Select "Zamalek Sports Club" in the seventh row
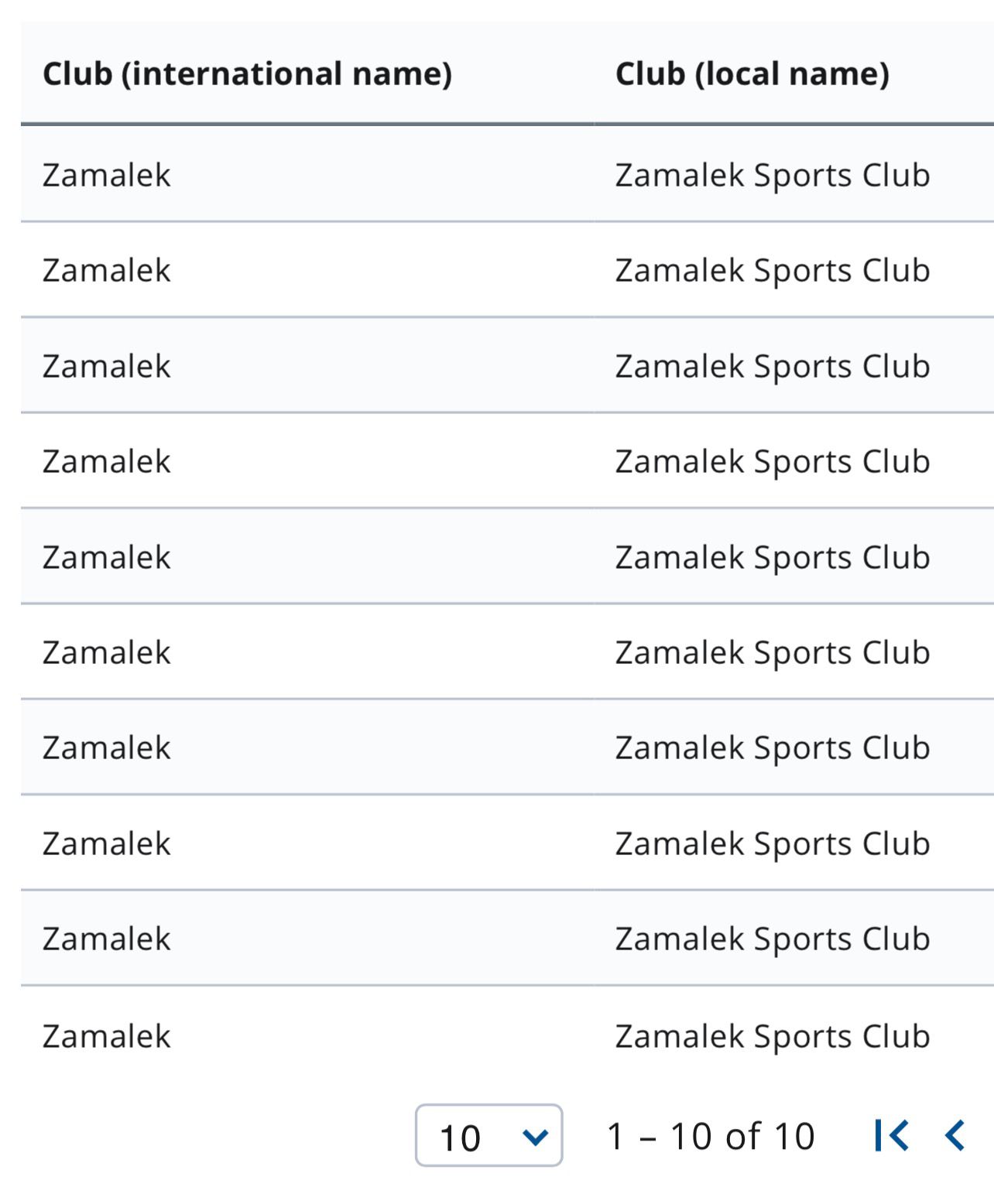 point(772,748)
